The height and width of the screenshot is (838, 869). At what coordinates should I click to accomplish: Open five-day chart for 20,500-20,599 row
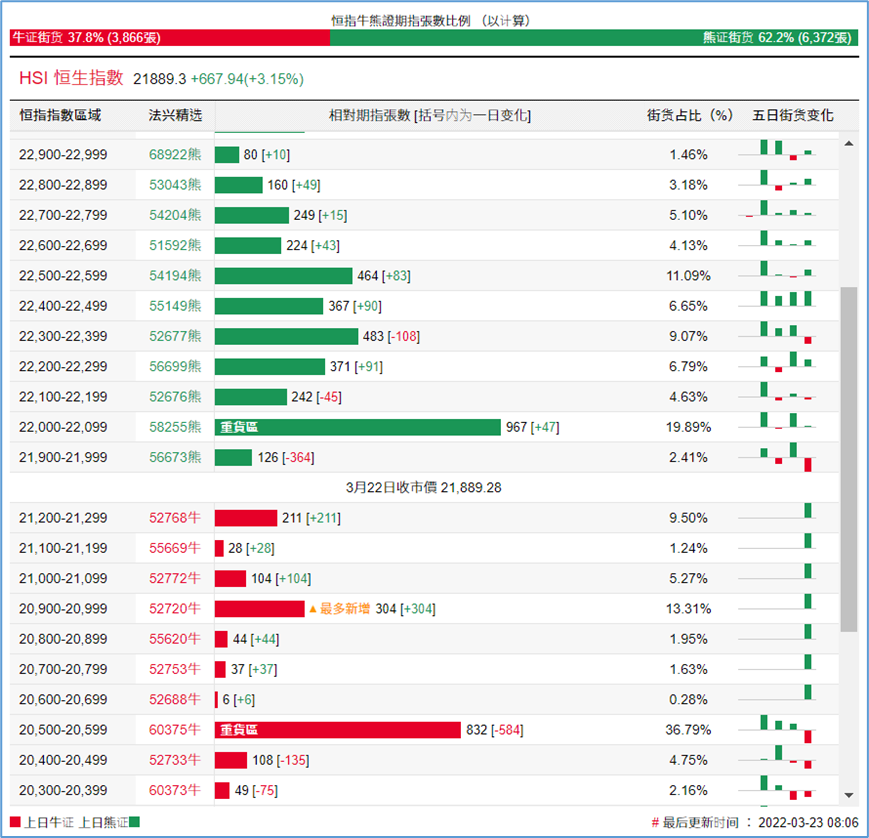point(778,730)
